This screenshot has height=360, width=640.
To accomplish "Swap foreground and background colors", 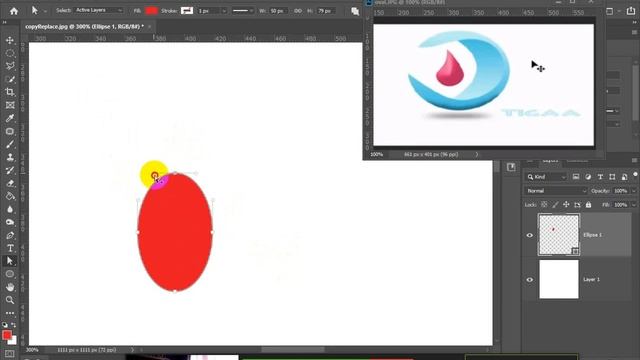I will pos(14,325).
